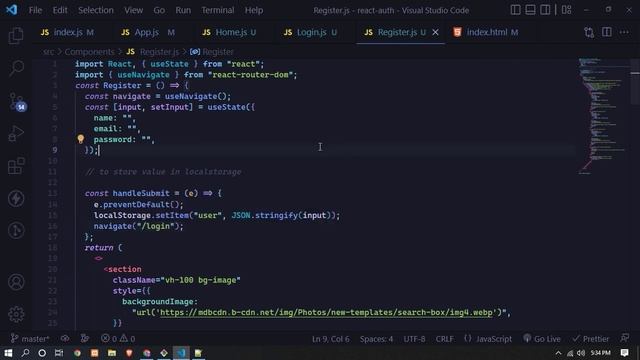Click Open Changes compare icon in editor toolbar
Image resolution: width=640 pixels, height=360 pixels.
(x=589, y=32)
